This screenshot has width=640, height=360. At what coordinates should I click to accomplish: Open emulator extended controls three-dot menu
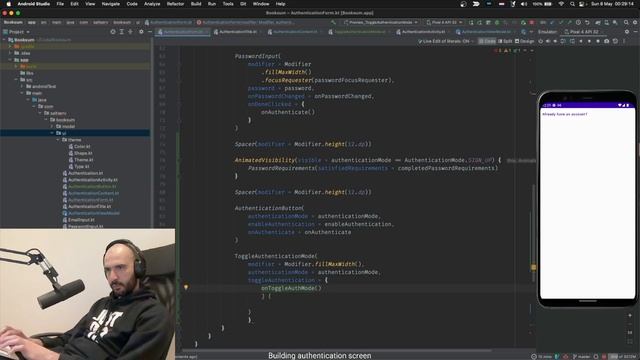[x=624, y=41]
